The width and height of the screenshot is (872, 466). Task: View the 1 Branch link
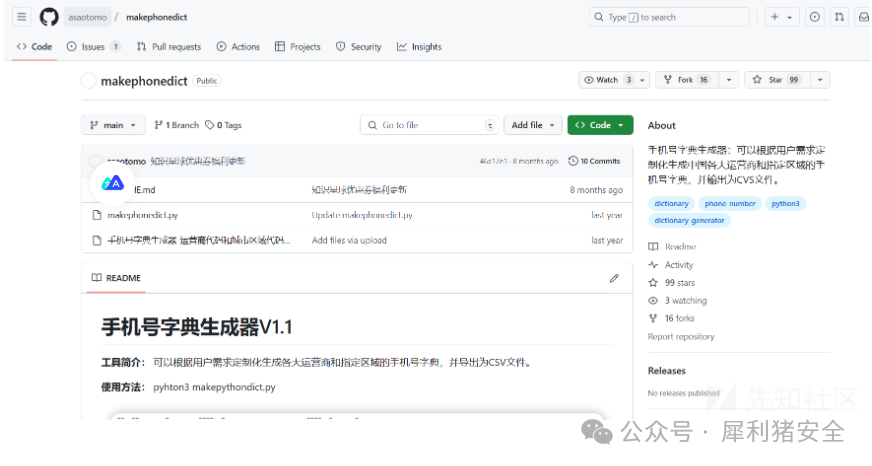point(177,125)
